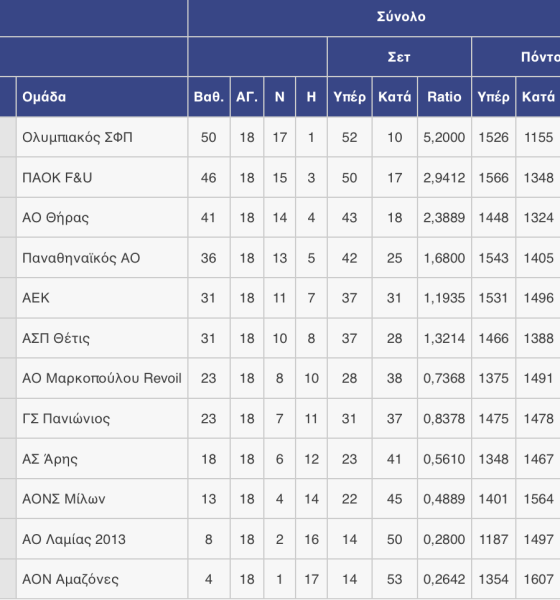Open ΑΟ Μαρκοπούλου Revoil team entry
The image size is (560, 600).
[x=102, y=378]
